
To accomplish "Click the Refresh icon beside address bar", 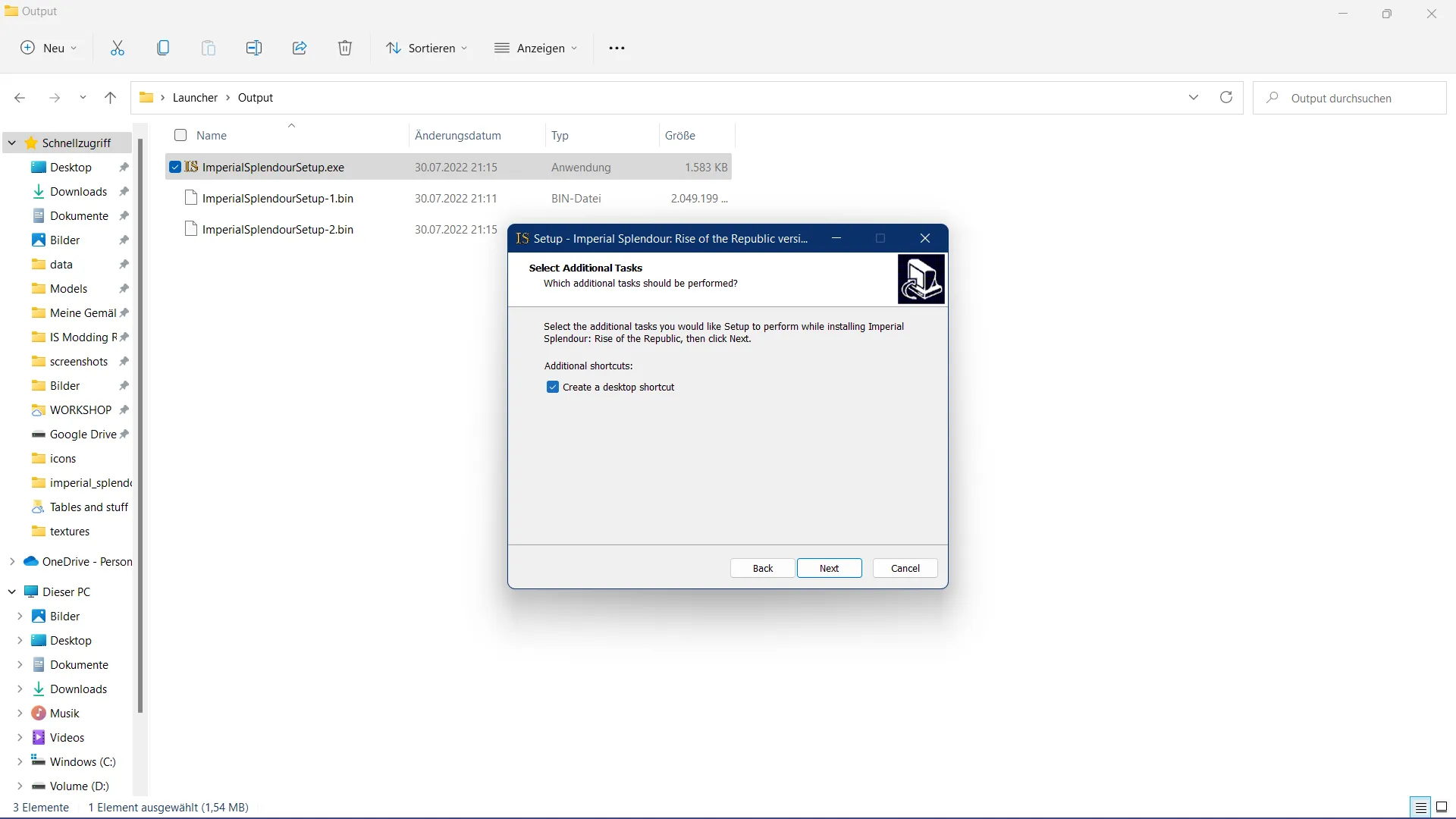I will coord(1226,97).
